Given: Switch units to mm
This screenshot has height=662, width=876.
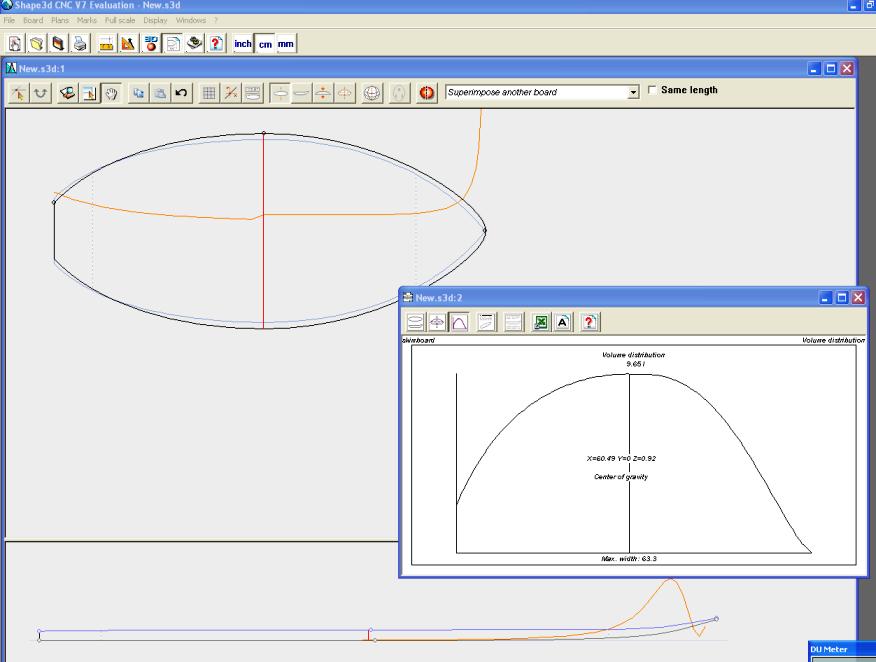Looking at the screenshot, I should tap(285, 43).
